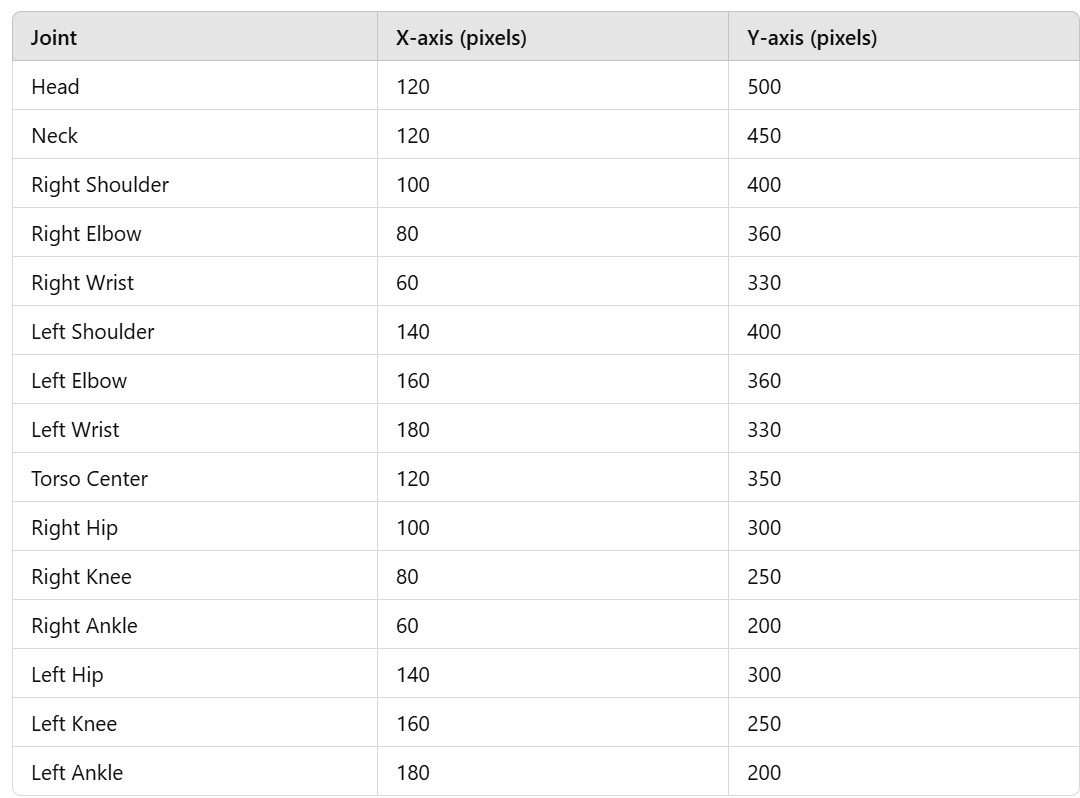The width and height of the screenshot is (1080, 798).
Task: Select the X-axis (pixels) column header
Action: pos(461,37)
